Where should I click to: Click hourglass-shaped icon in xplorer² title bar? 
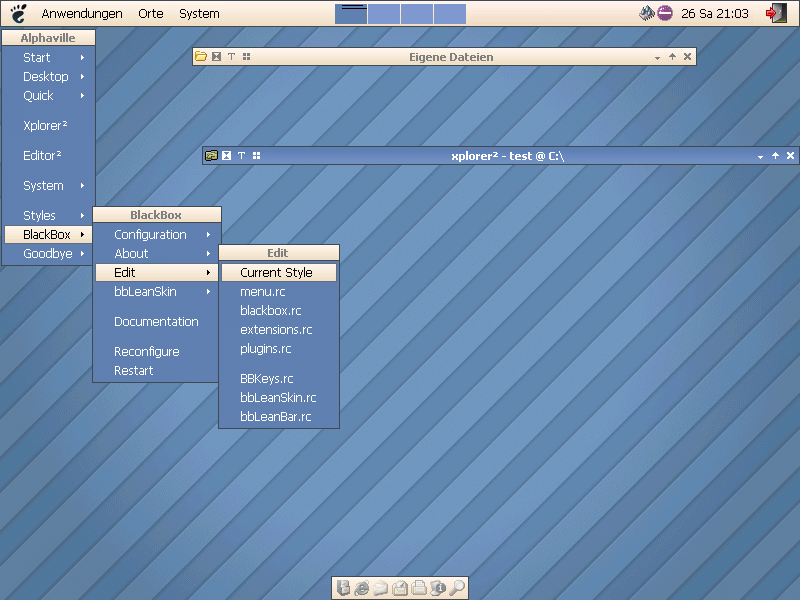(227, 156)
